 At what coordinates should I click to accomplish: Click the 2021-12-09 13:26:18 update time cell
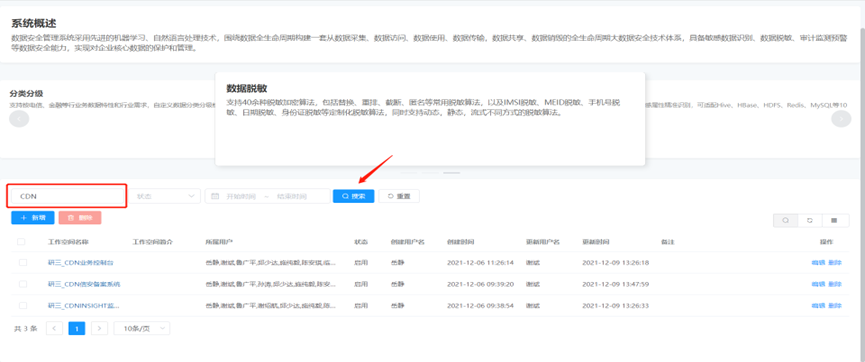616,263
